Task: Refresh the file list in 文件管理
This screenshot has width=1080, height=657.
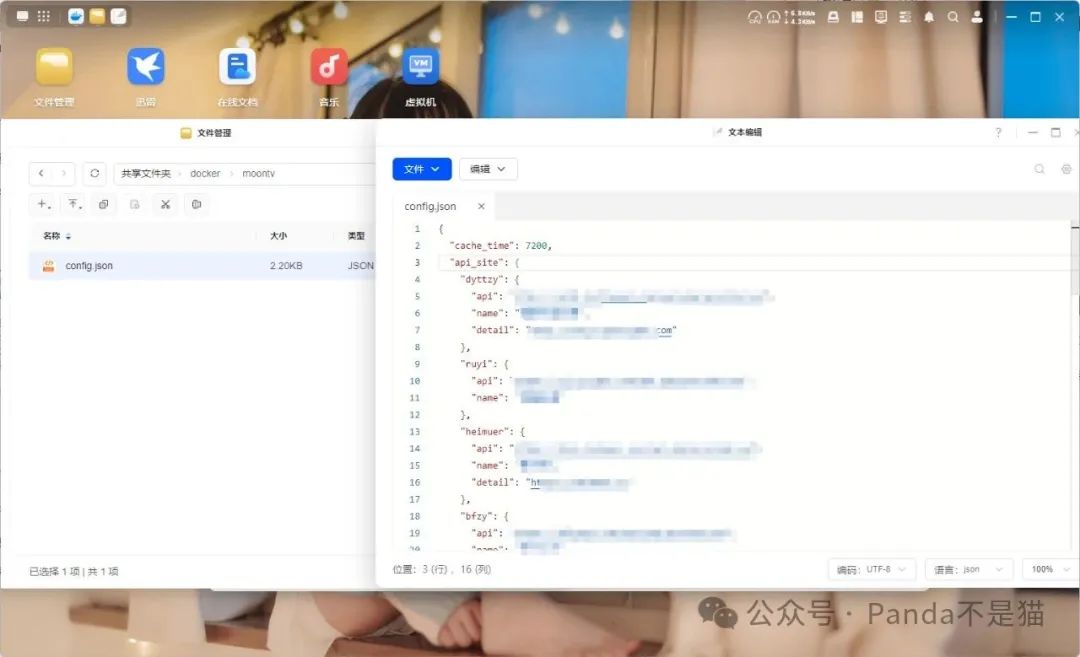Action: (x=94, y=173)
